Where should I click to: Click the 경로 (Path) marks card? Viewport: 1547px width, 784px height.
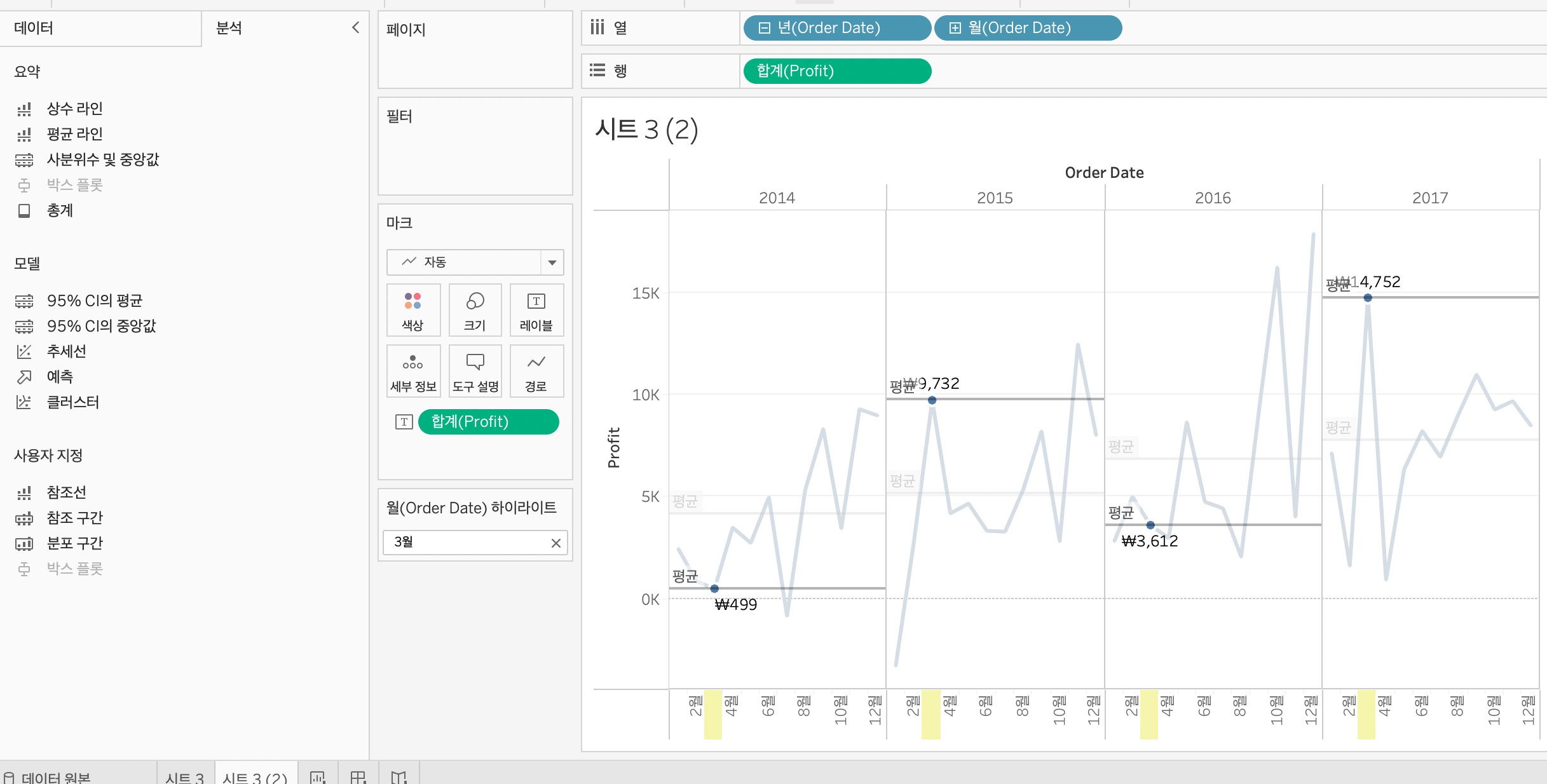[536, 371]
